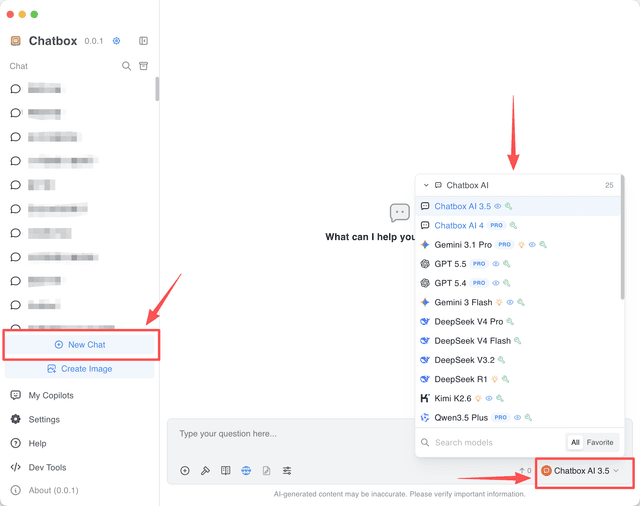This screenshot has height=506, width=640.
Task: Toggle the globe web browsing icon
Action: click(x=246, y=471)
